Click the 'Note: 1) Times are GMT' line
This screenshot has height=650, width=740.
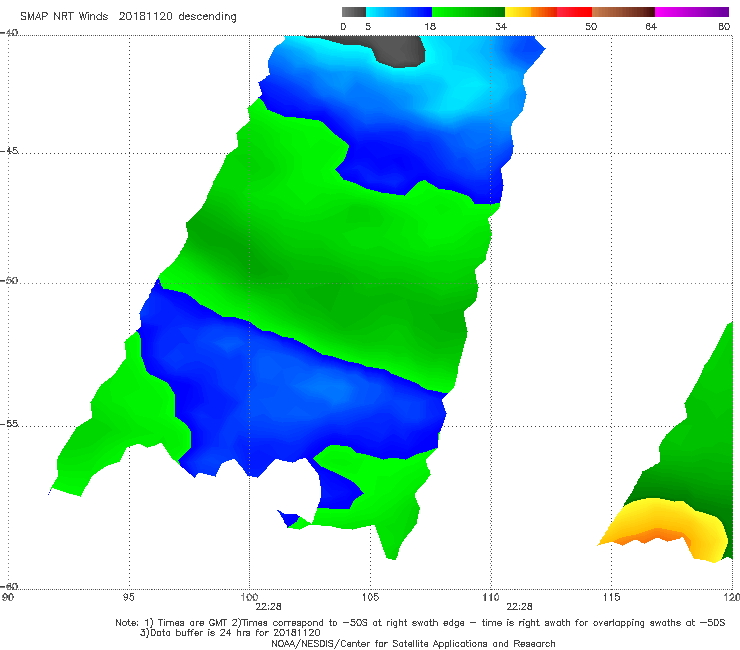point(420,623)
